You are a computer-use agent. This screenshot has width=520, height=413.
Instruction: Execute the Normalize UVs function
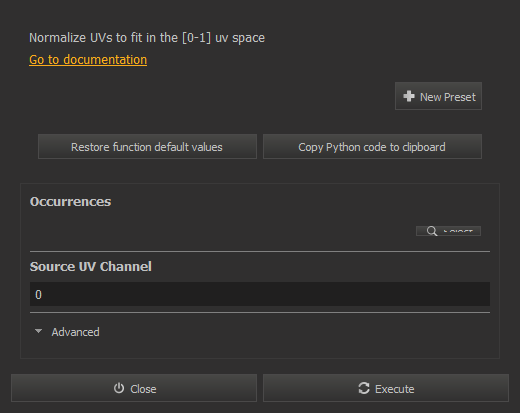386,388
